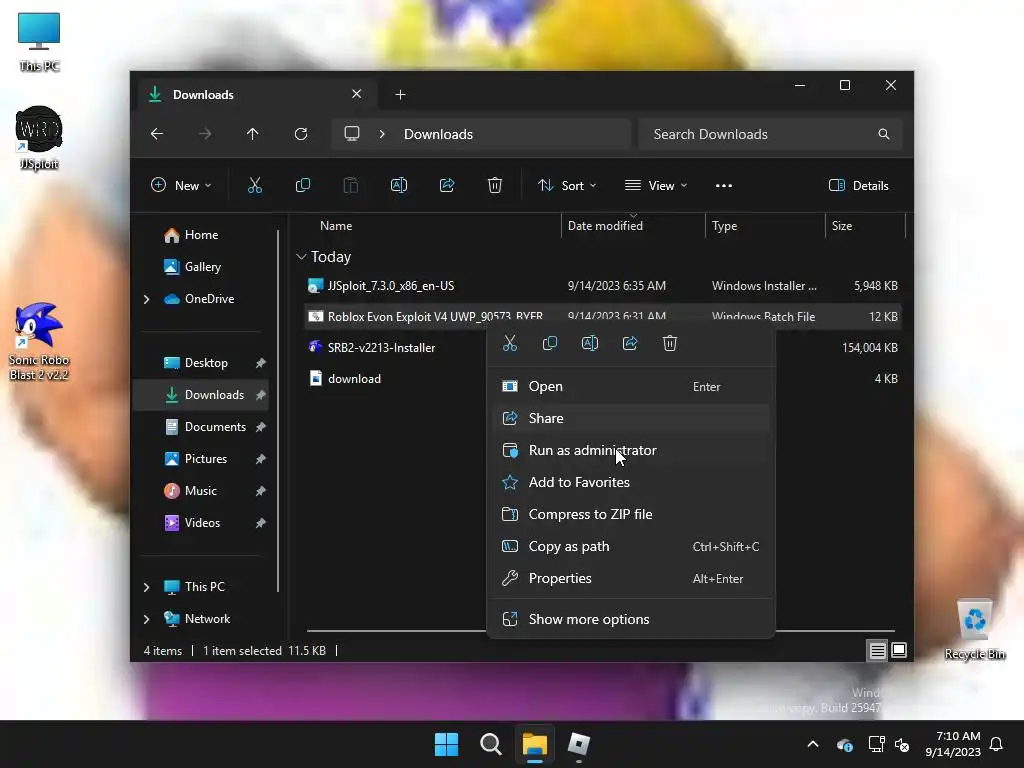This screenshot has width=1024, height=768.
Task: Choose Properties in the context menu
Action: pos(631,579)
